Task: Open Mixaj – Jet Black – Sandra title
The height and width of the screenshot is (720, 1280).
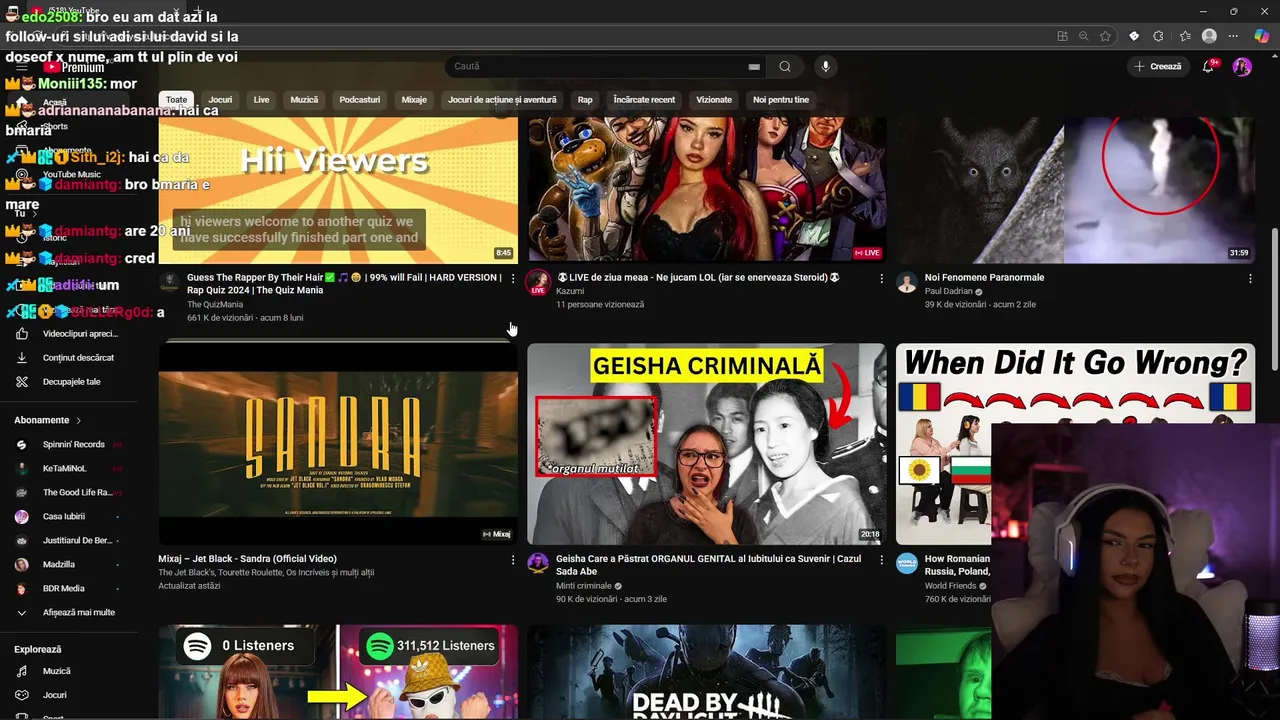Action: [247, 559]
